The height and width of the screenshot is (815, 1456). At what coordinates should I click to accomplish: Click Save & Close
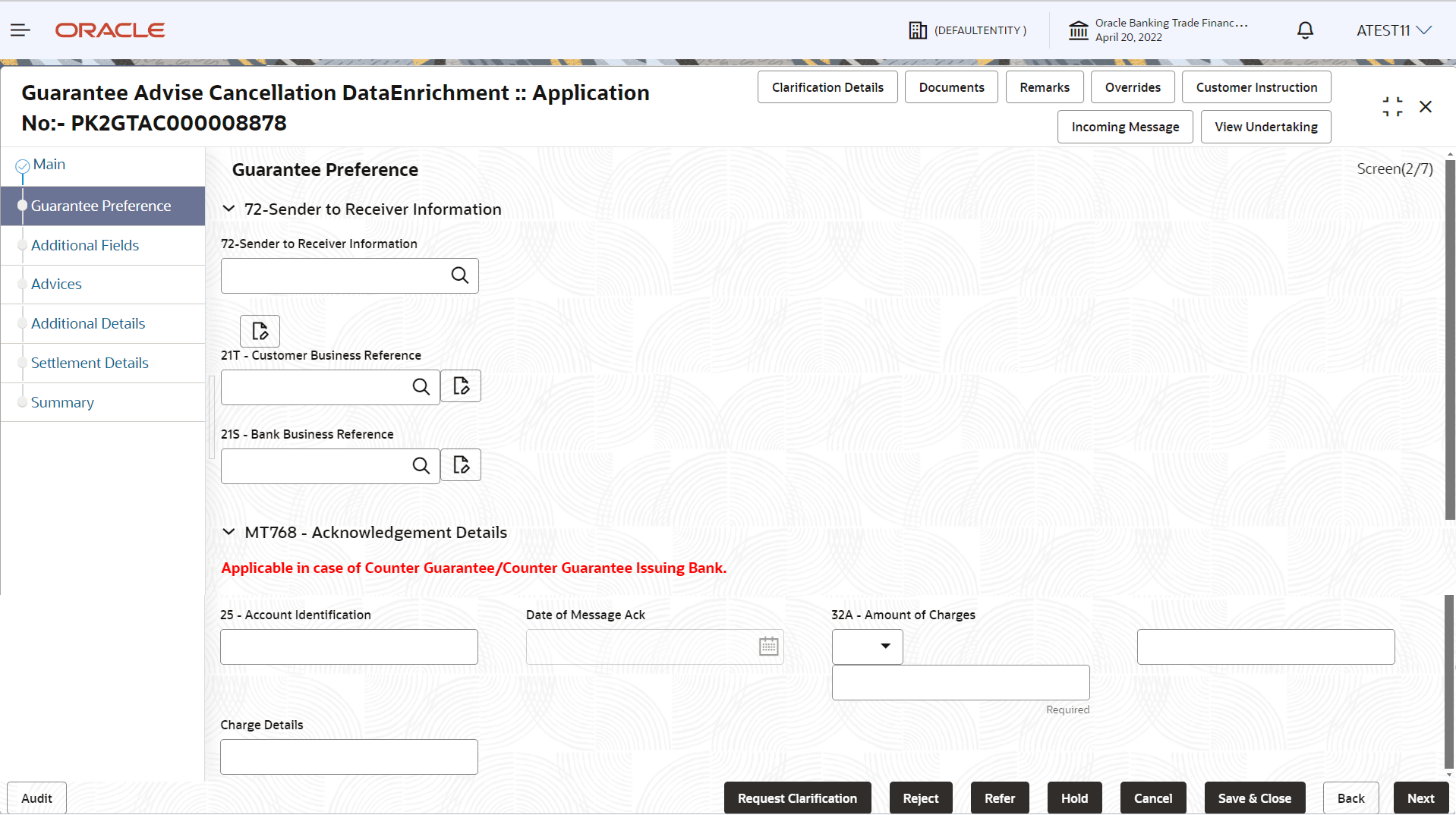[1255, 798]
